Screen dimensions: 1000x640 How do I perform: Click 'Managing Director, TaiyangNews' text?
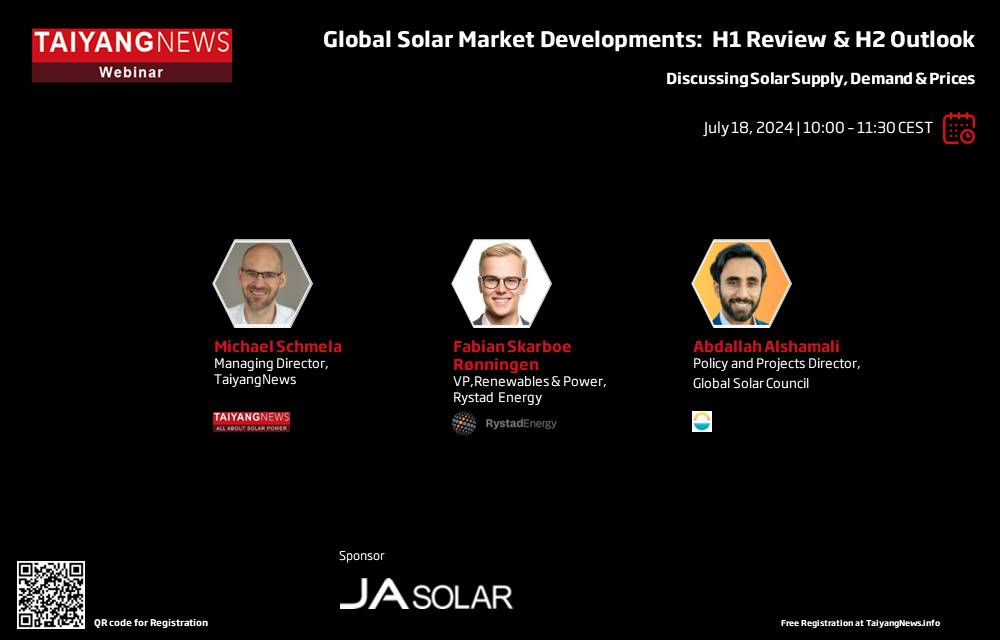tap(271, 371)
